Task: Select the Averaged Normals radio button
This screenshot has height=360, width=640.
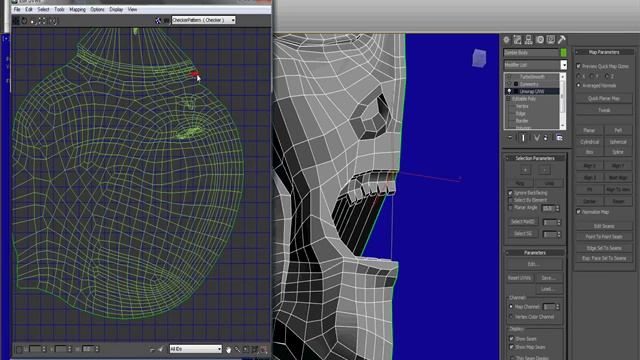Action: [x=578, y=85]
